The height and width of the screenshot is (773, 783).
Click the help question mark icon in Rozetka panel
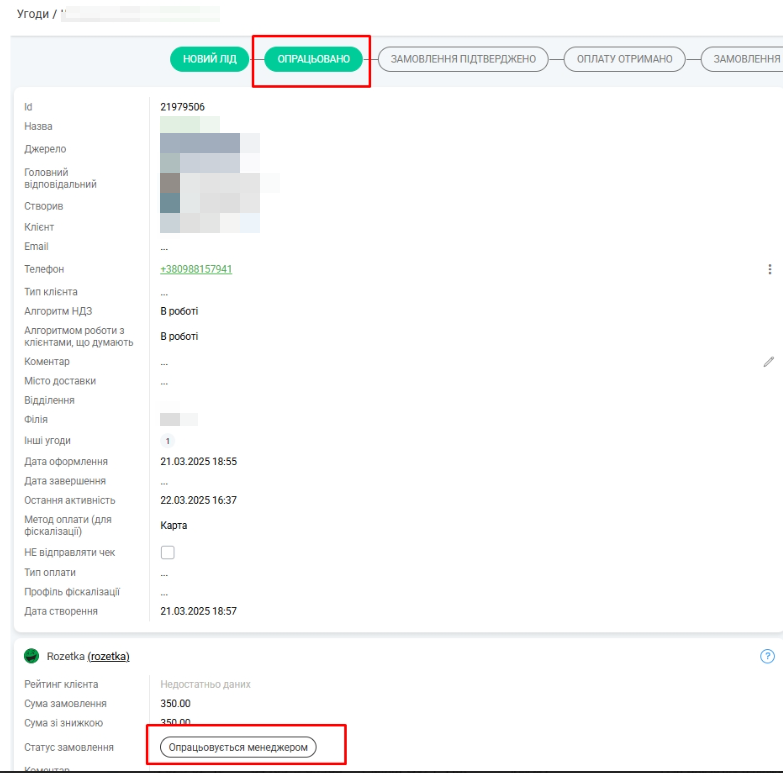pos(767,657)
